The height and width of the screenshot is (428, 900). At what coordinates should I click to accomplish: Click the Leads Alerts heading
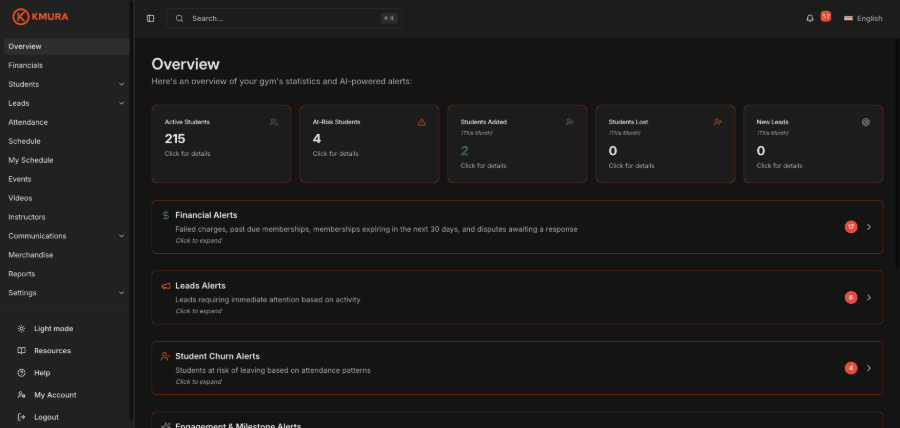tap(200, 286)
